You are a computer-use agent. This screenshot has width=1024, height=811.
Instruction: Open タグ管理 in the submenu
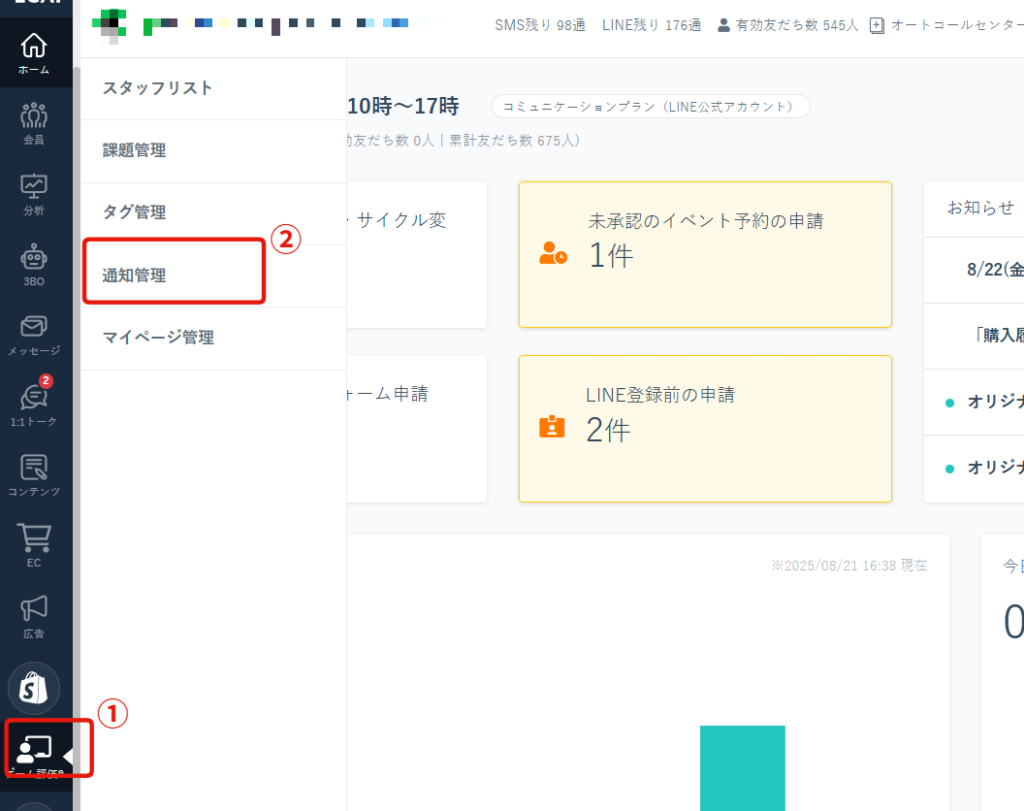214,212
